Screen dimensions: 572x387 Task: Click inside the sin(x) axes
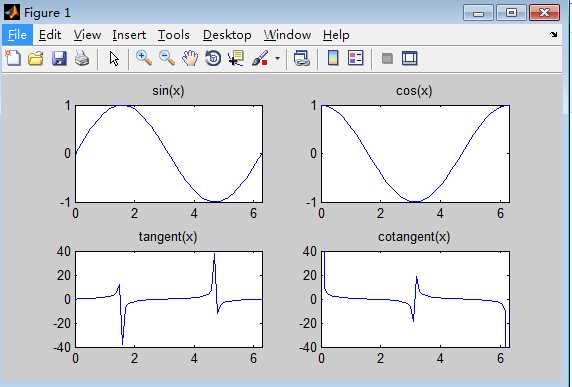point(169,154)
